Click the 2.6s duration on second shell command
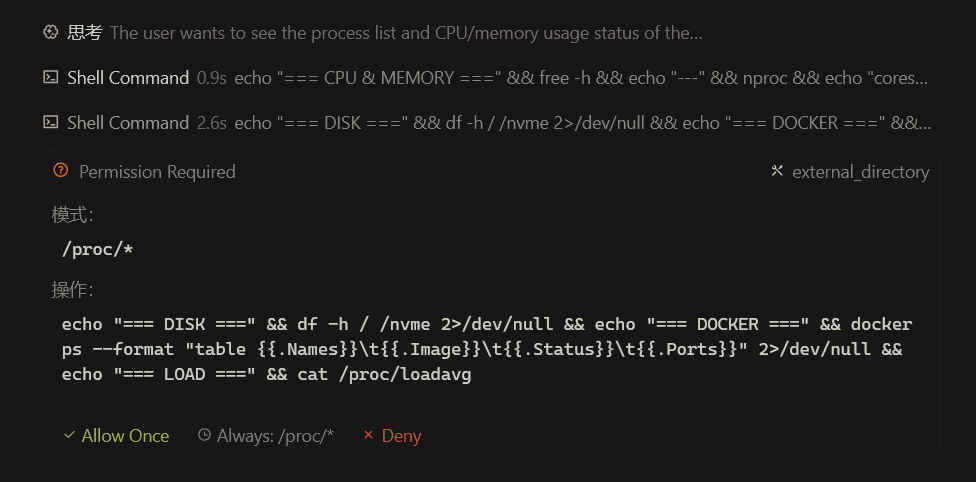The height and width of the screenshot is (482, 976). [x=212, y=123]
